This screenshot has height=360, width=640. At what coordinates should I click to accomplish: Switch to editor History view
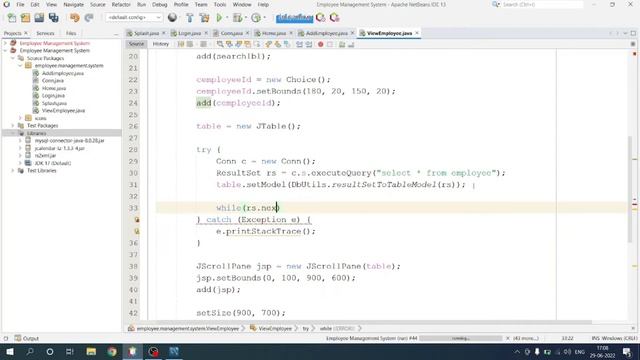[x=160, y=44]
